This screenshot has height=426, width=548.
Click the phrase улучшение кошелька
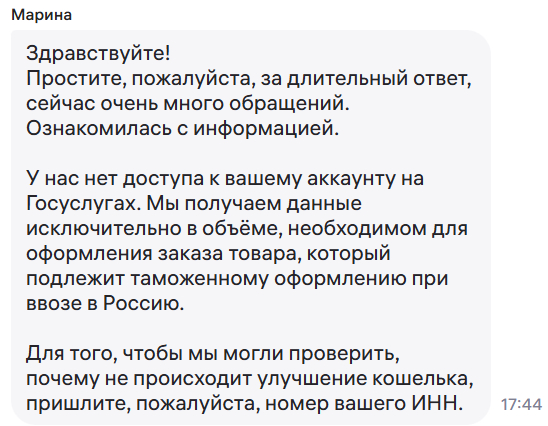pyautogui.click(x=365, y=379)
